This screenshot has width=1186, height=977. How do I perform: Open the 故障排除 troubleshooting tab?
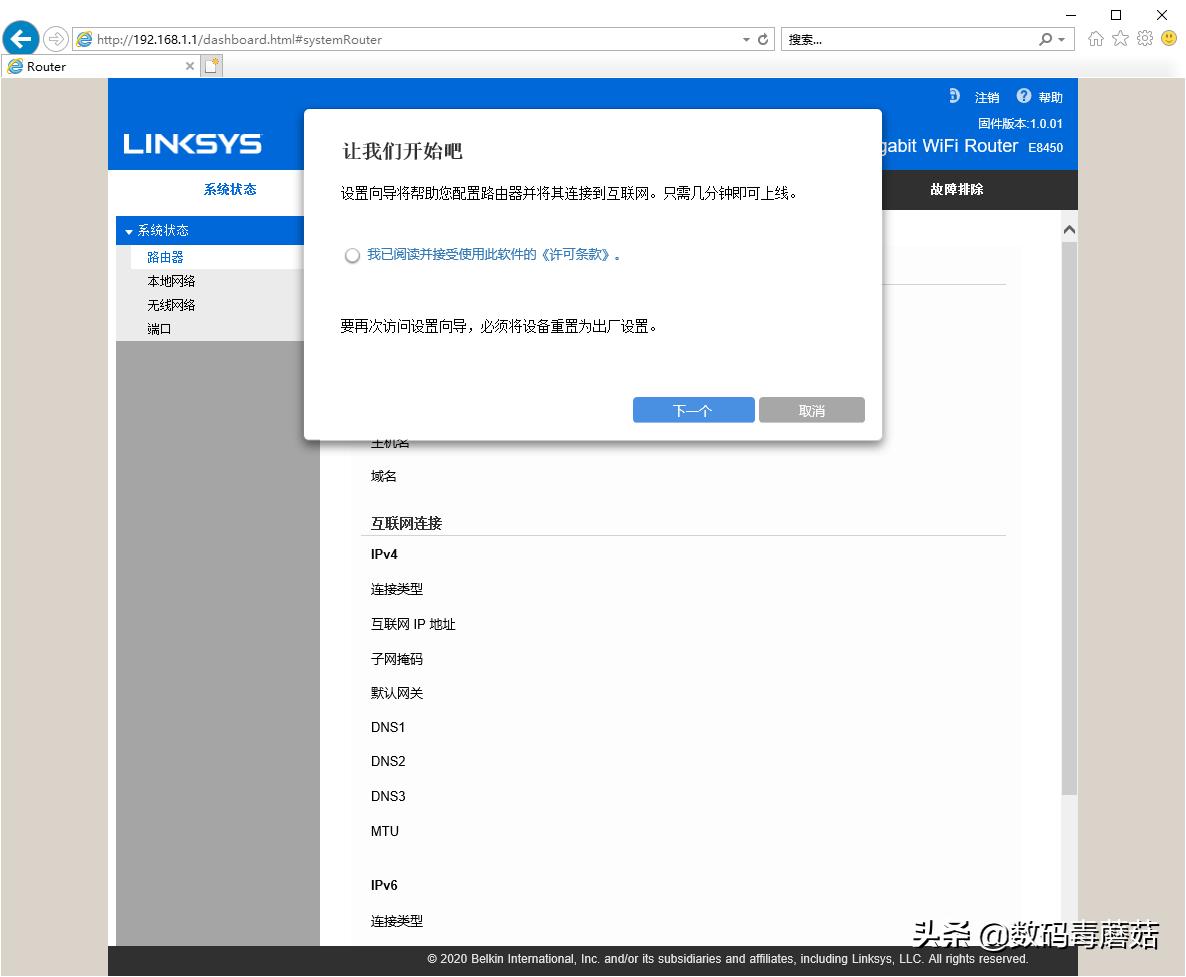tap(957, 189)
